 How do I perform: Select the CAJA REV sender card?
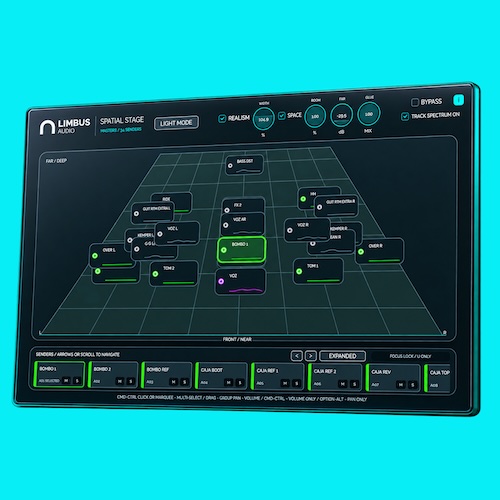393,379
